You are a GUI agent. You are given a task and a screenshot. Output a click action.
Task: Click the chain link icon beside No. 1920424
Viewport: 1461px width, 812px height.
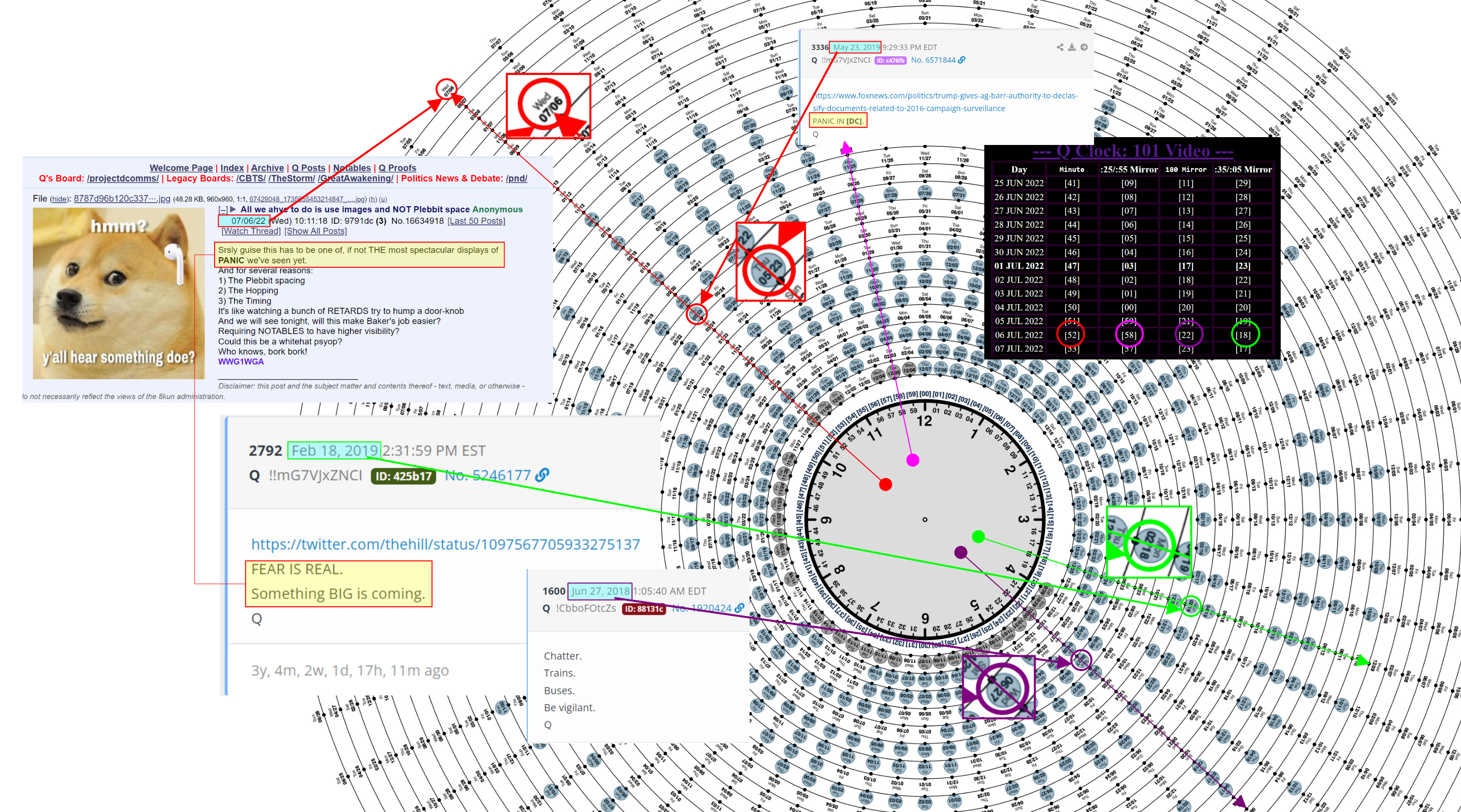pyautogui.click(x=740, y=608)
